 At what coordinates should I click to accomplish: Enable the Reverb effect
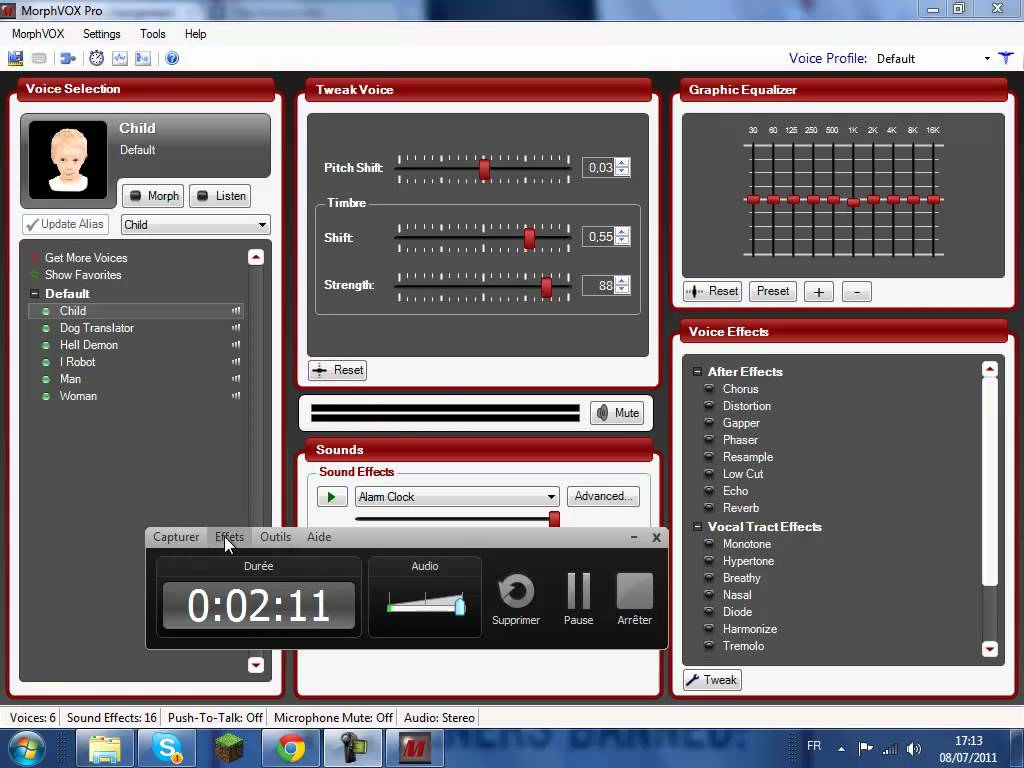[709, 507]
